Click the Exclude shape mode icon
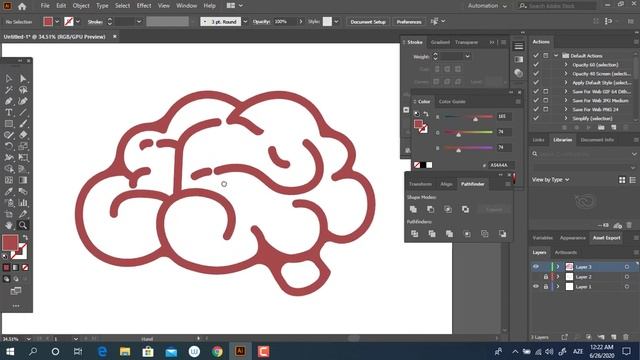This screenshot has height=360, width=640. (465, 209)
